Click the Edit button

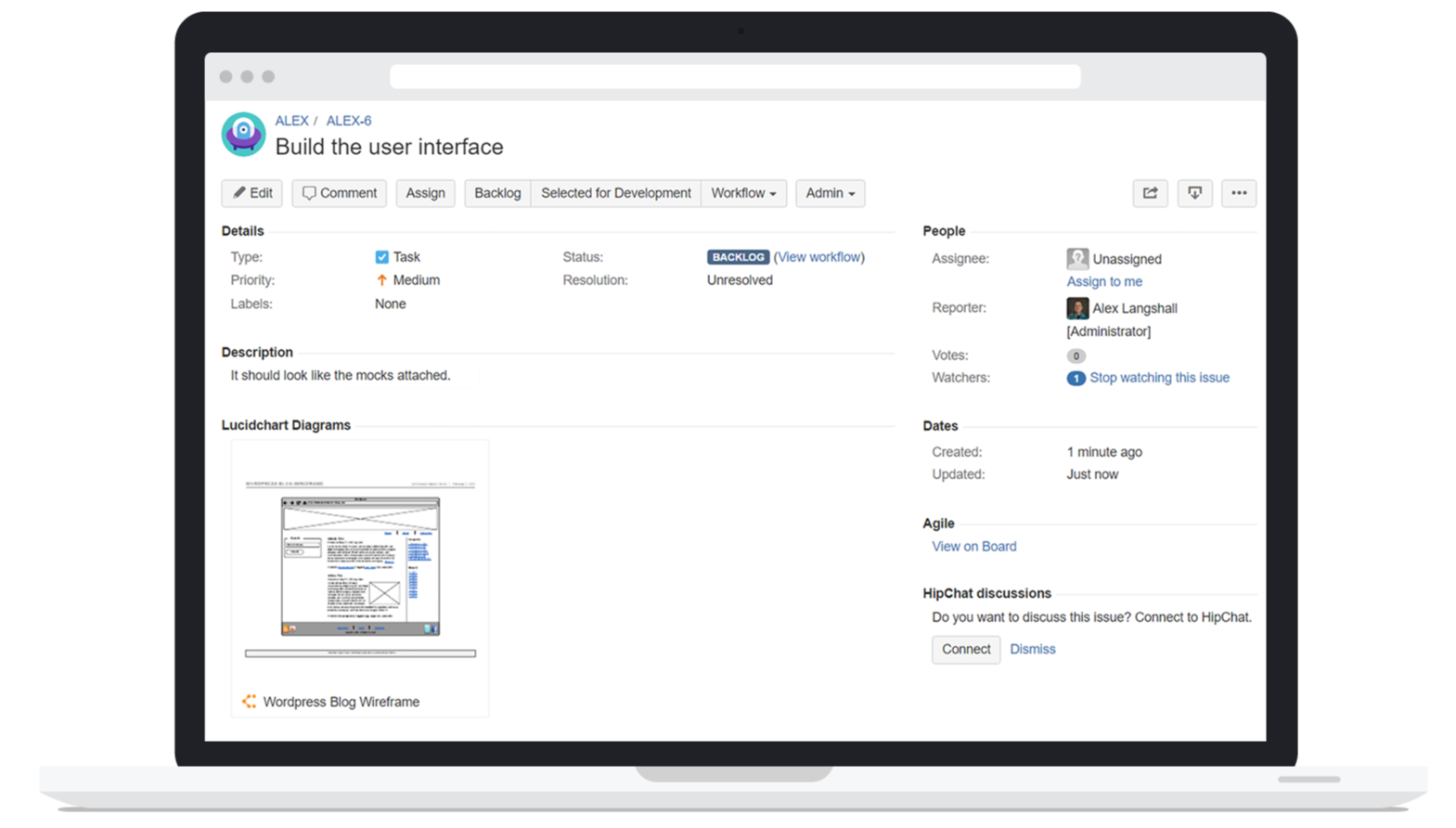(252, 193)
